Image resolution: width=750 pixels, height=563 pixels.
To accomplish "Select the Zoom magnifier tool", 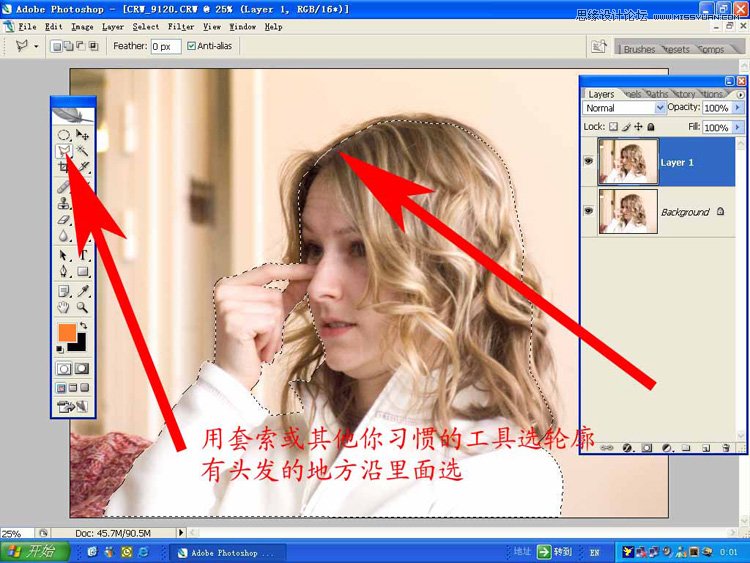I will (83, 308).
